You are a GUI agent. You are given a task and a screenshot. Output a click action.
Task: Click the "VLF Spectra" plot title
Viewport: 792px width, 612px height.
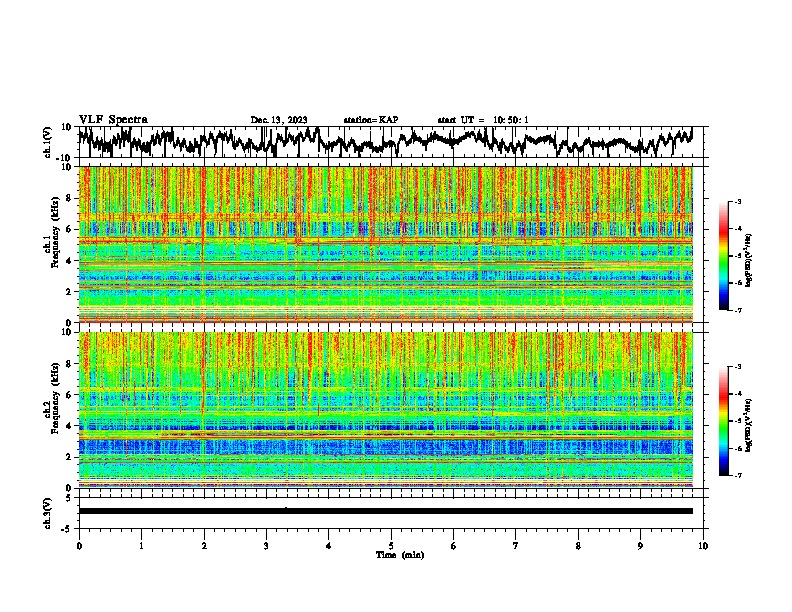pyautogui.click(x=113, y=120)
